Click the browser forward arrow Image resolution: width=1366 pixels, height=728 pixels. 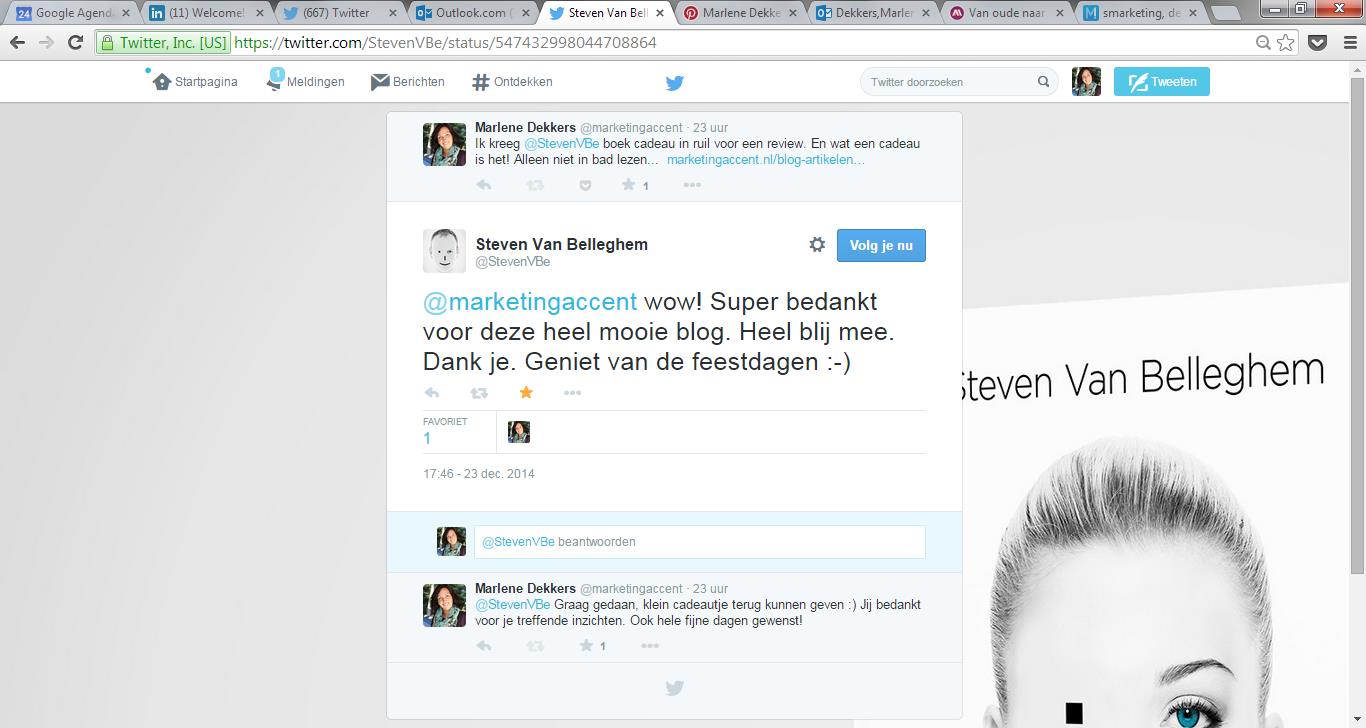click(46, 43)
